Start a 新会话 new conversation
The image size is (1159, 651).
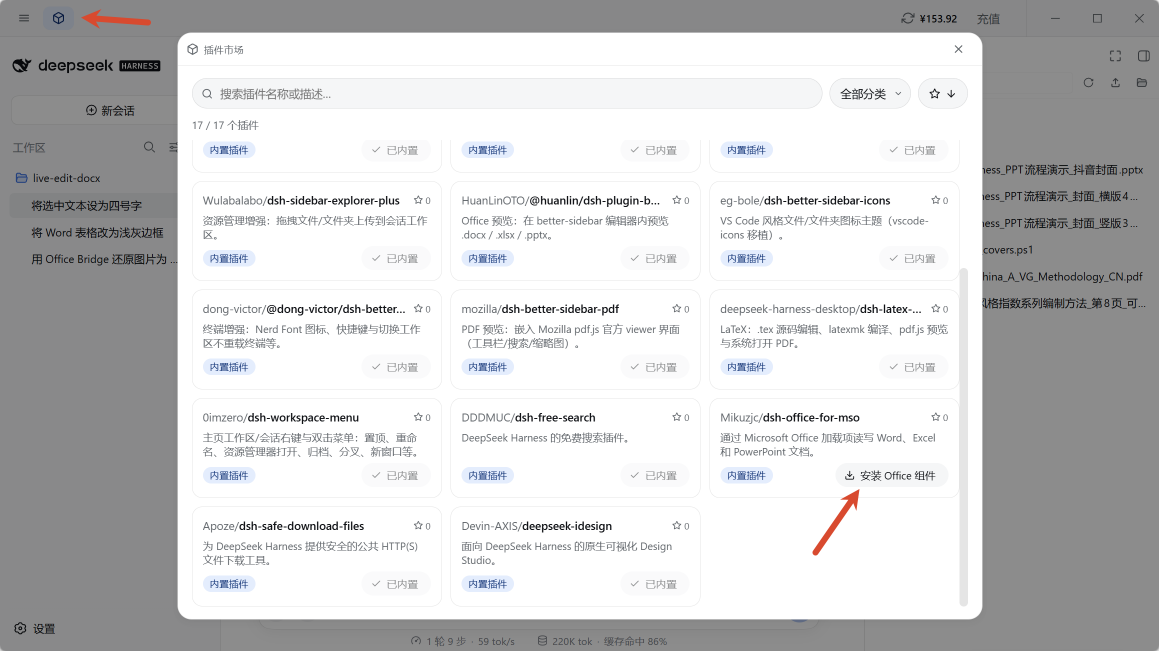(x=110, y=110)
